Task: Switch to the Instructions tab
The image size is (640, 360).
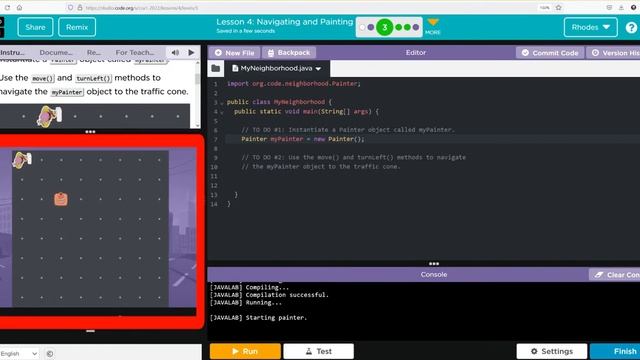Action: point(12,52)
